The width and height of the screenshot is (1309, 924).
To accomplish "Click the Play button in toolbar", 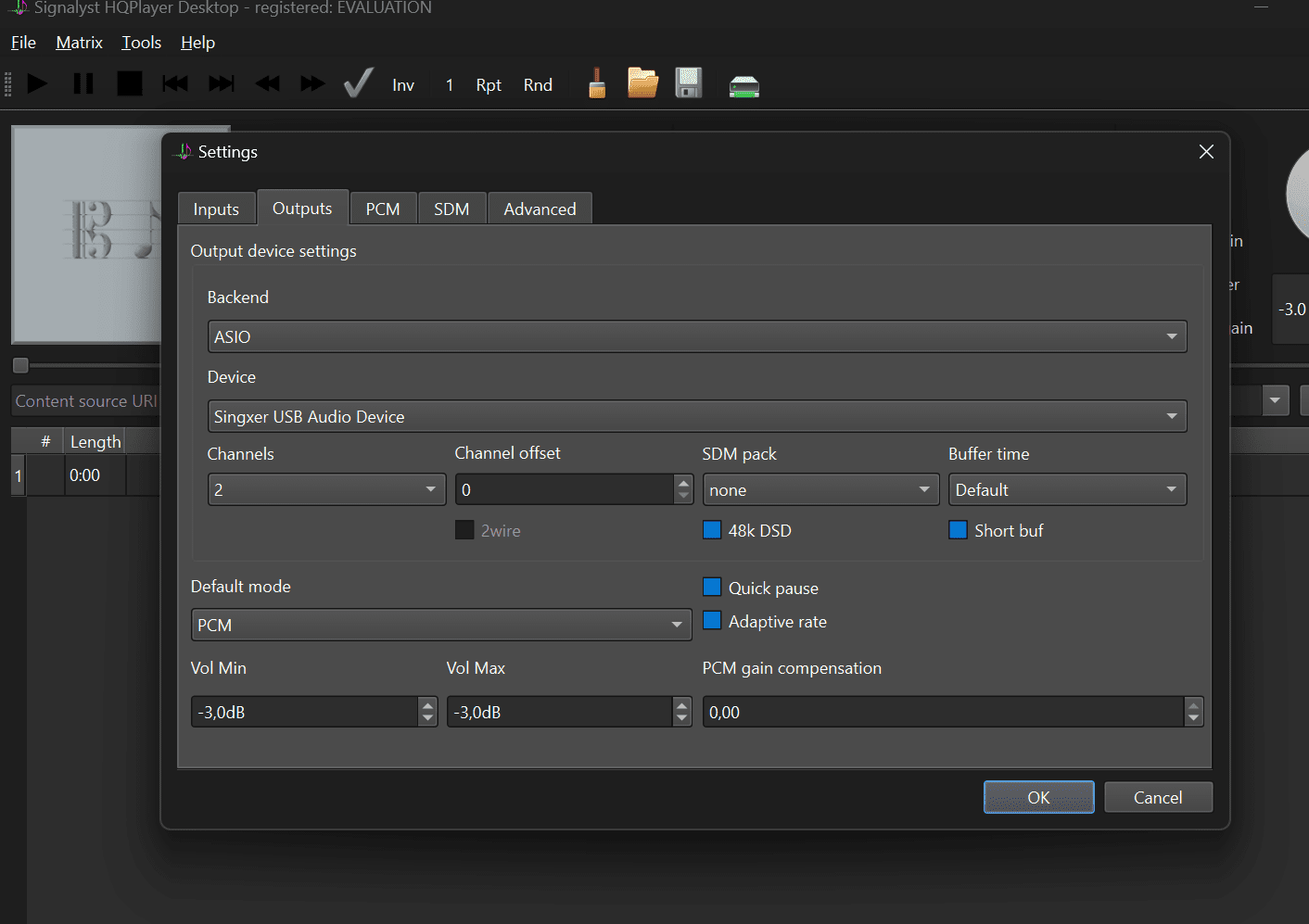I will [x=37, y=84].
